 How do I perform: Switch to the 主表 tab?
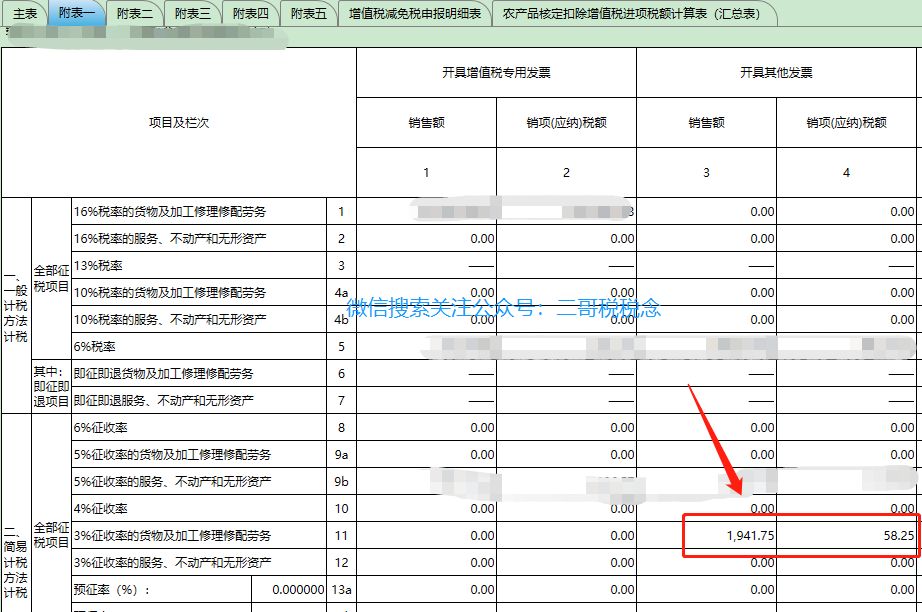[25, 13]
